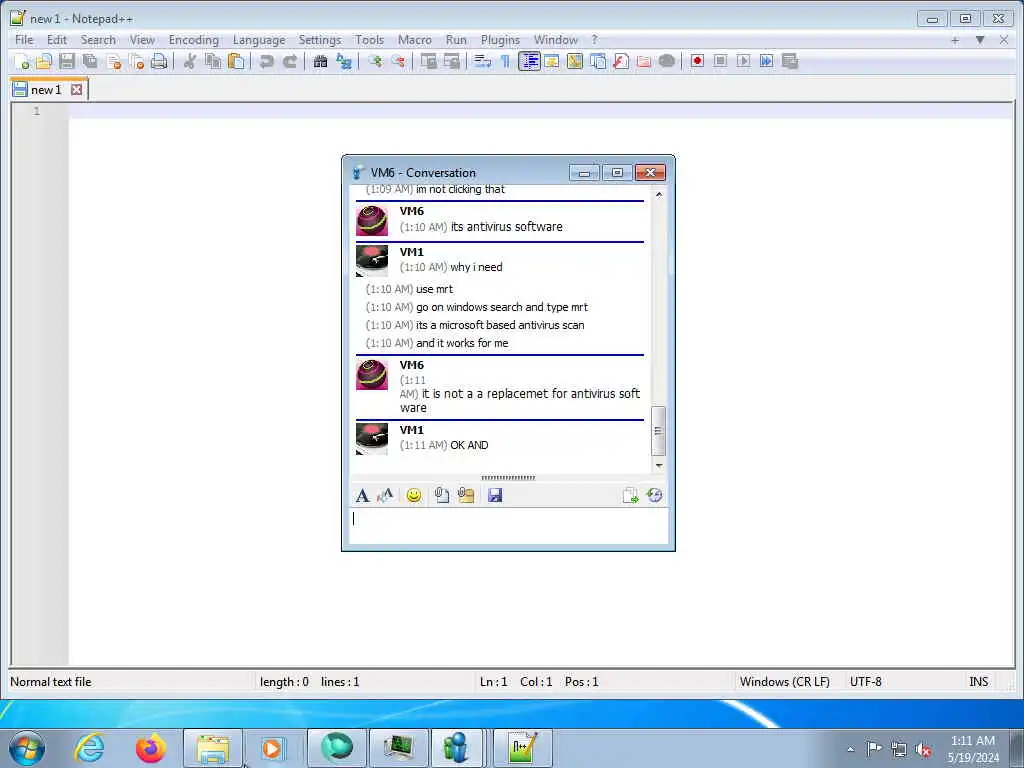Open the Language menu
This screenshot has width=1024, height=768.
point(259,40)
